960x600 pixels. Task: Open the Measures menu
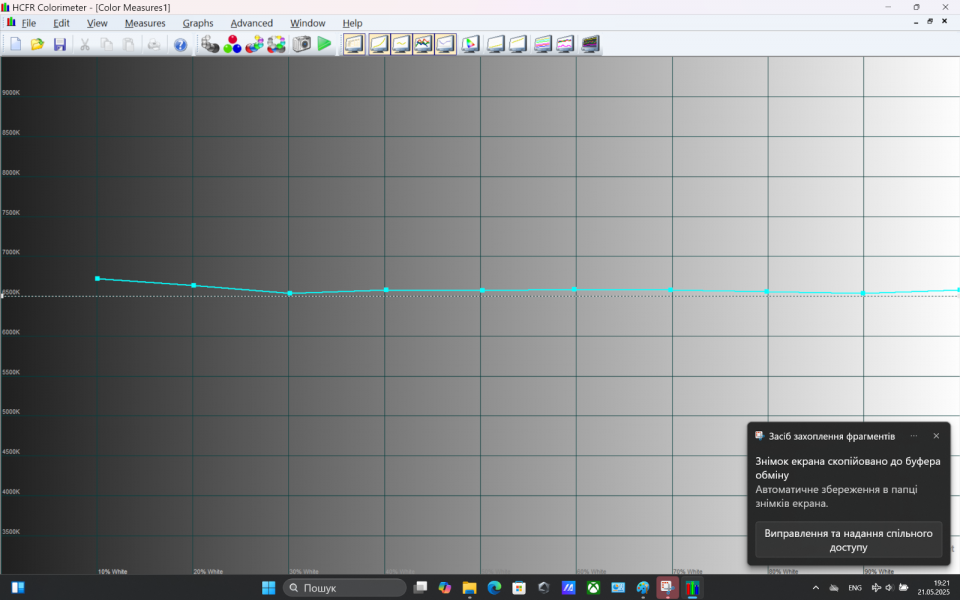click(145, 23)
